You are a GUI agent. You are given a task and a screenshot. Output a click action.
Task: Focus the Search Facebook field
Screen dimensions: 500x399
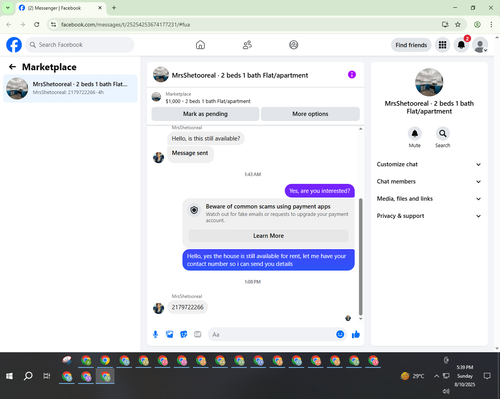click(80, 45)
